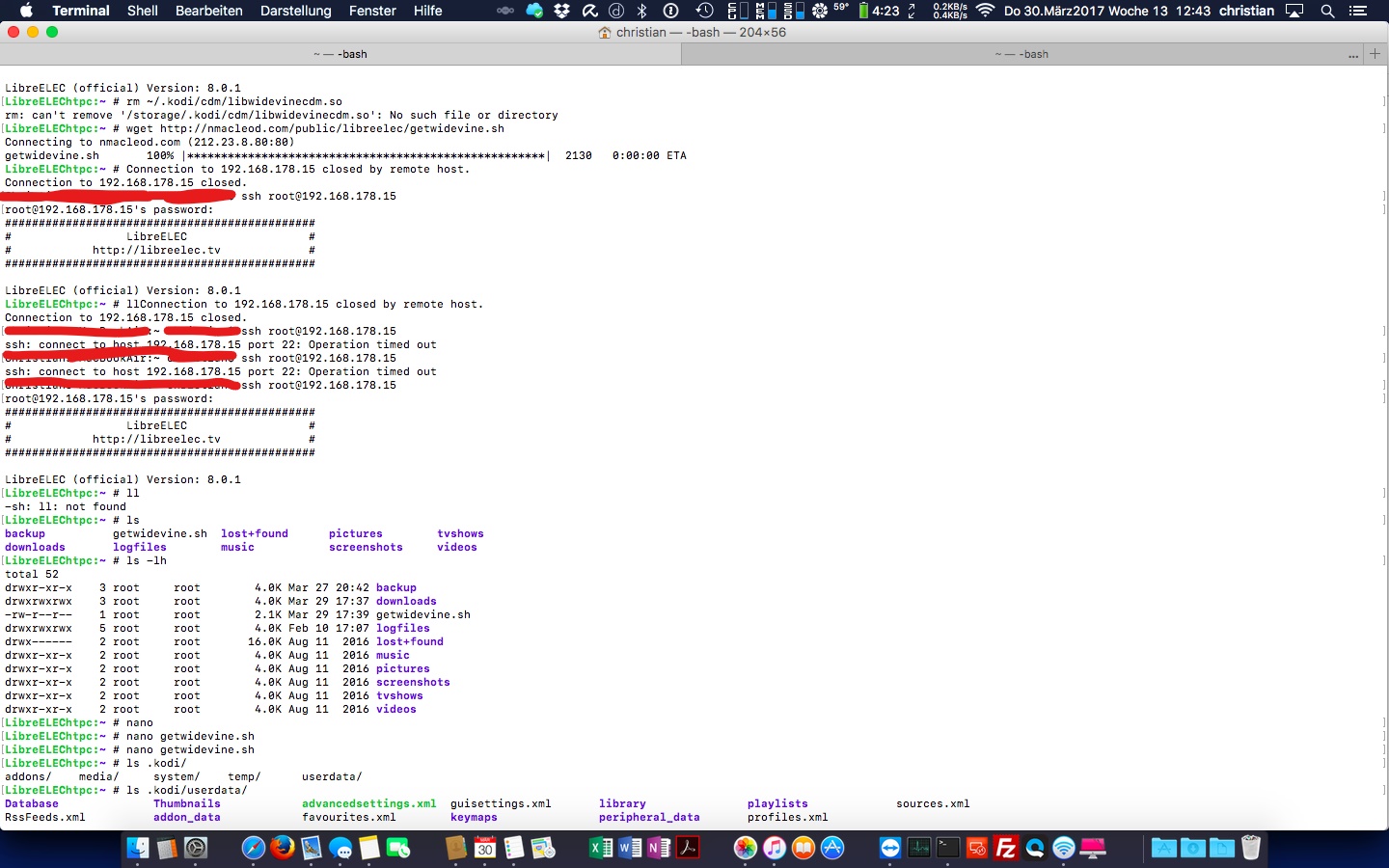
Task: Launch OneNote from the Dock
Action: (x=658, y=848)
